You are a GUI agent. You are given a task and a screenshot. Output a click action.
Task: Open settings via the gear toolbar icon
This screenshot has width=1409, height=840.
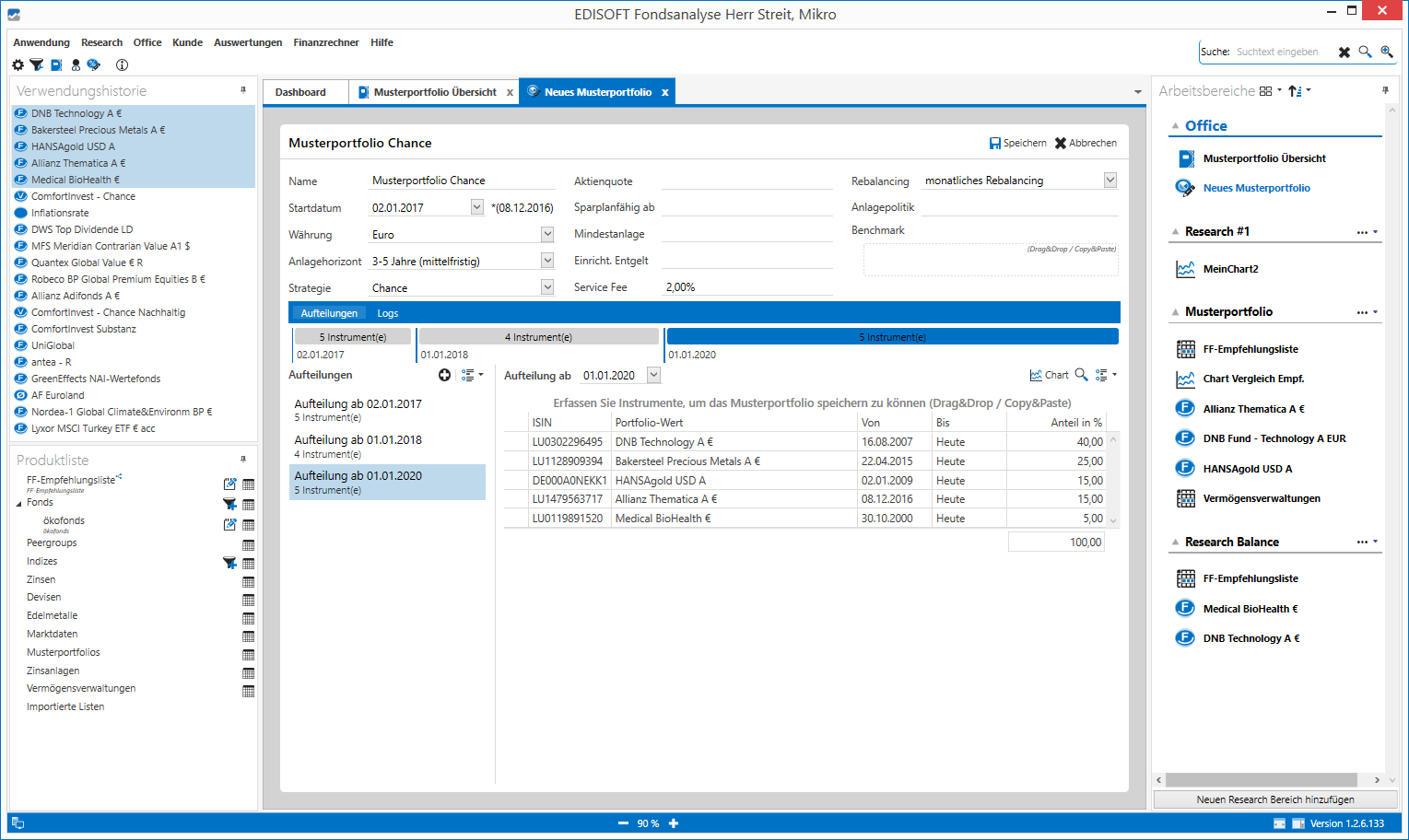18,65
